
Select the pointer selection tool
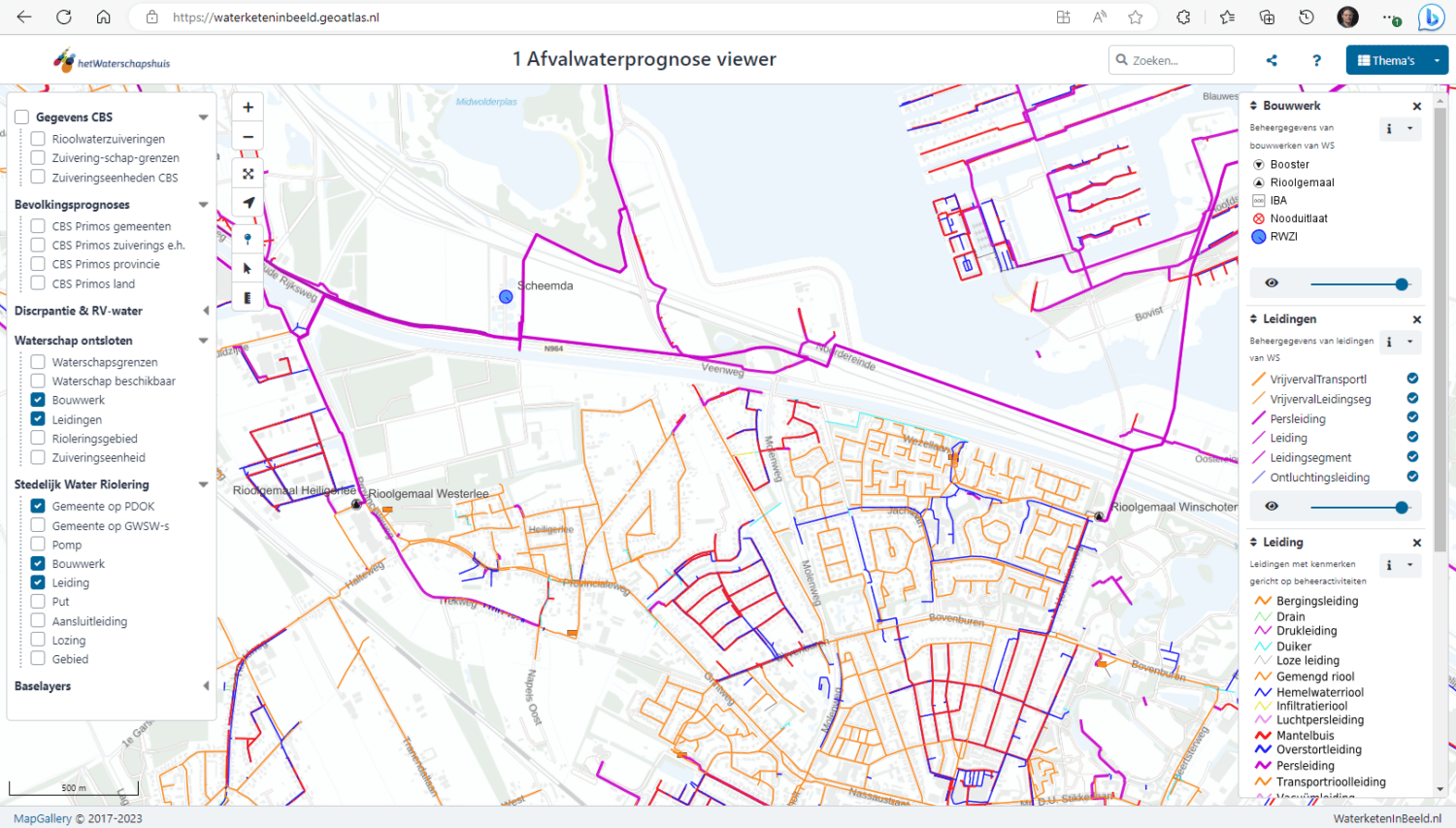pyautogui.click(x=248, y=269)
